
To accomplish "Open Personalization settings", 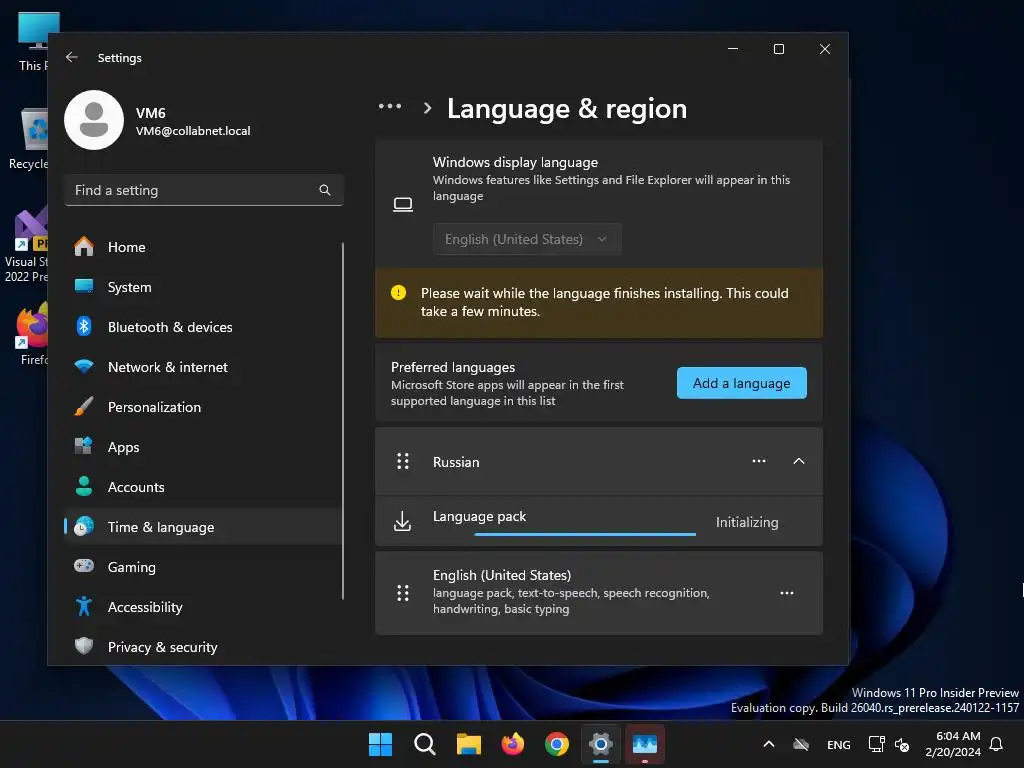I will click(204, 407).
